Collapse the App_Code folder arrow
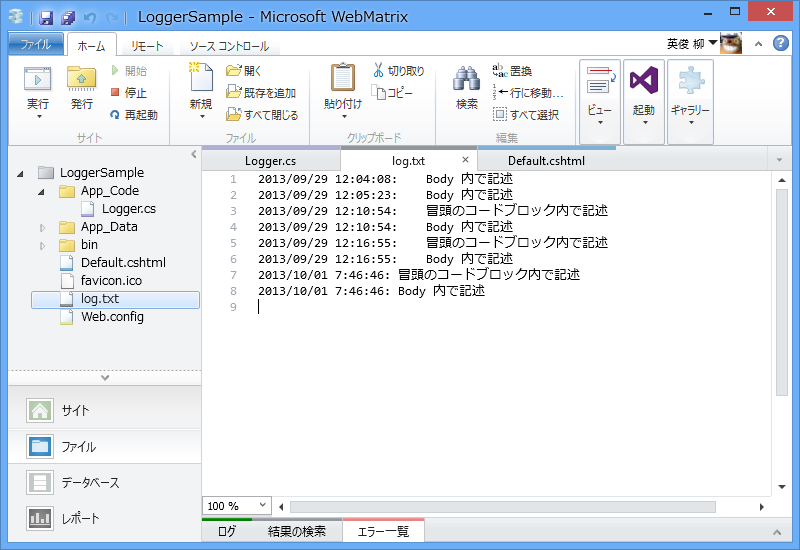The height and width of the screenshot is (550, 800). tap(41, 192)
